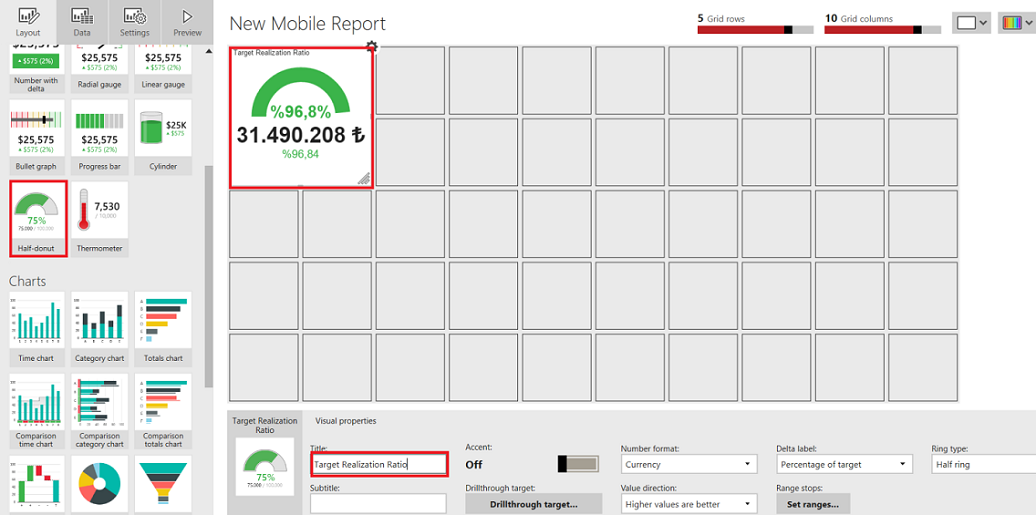Open the Preview tab
This screenshot has width=1036, height=515.
(x=188, y=22)
